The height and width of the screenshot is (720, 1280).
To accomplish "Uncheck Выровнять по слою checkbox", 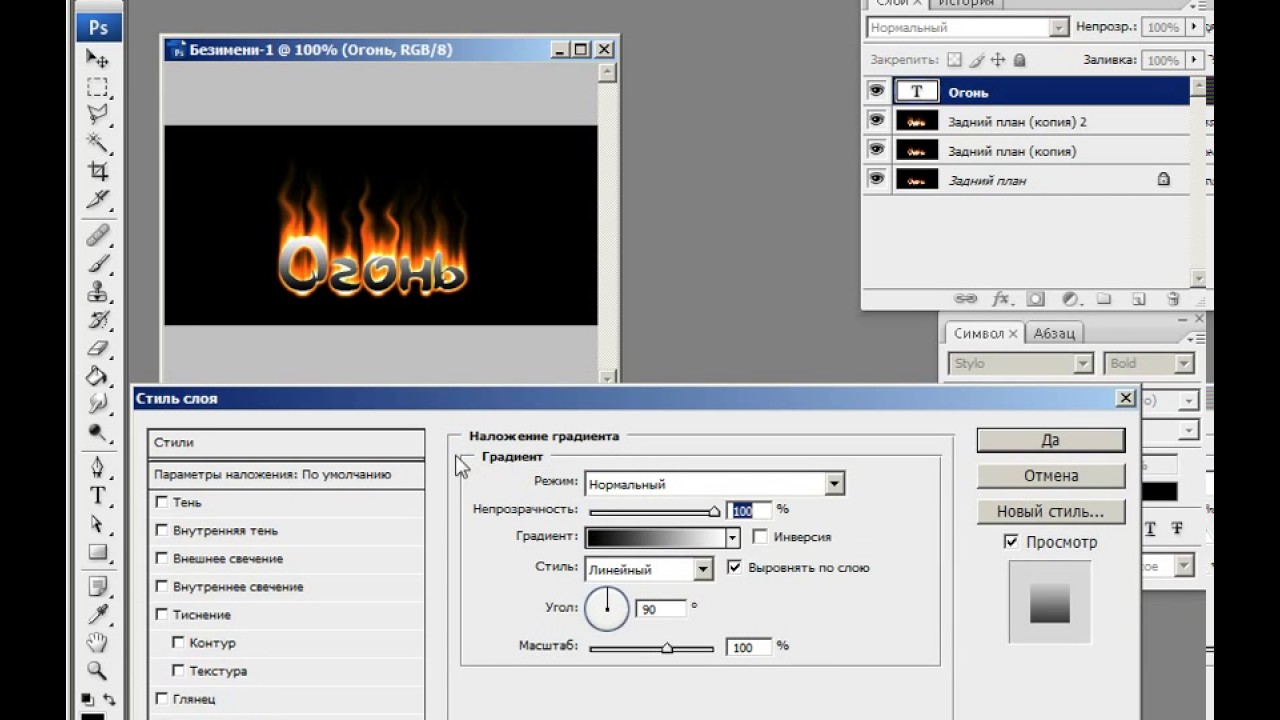I will pos(735,567).
